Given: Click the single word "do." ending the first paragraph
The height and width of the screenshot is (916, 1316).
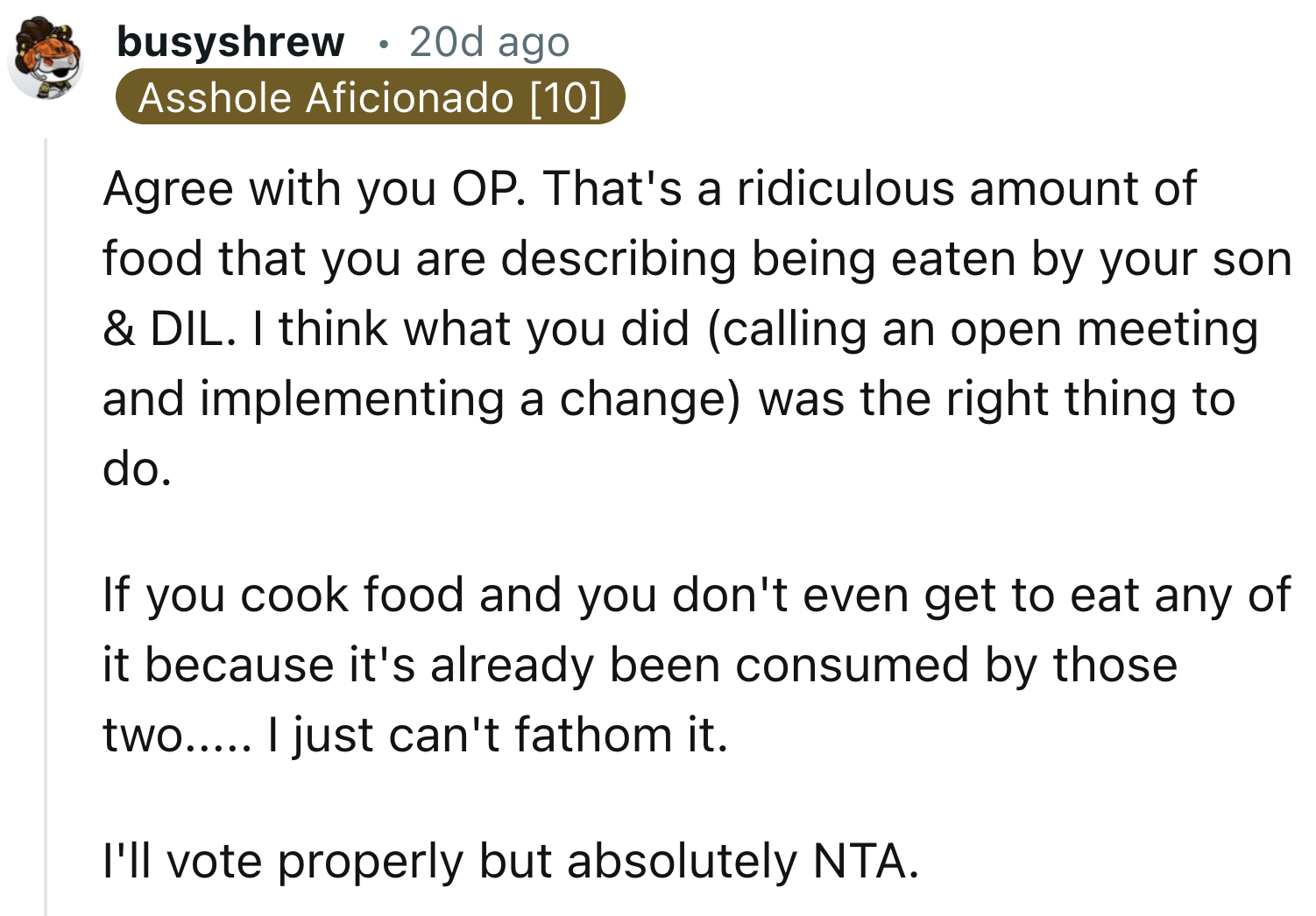Looking at the screenshot, I should 137,469.
